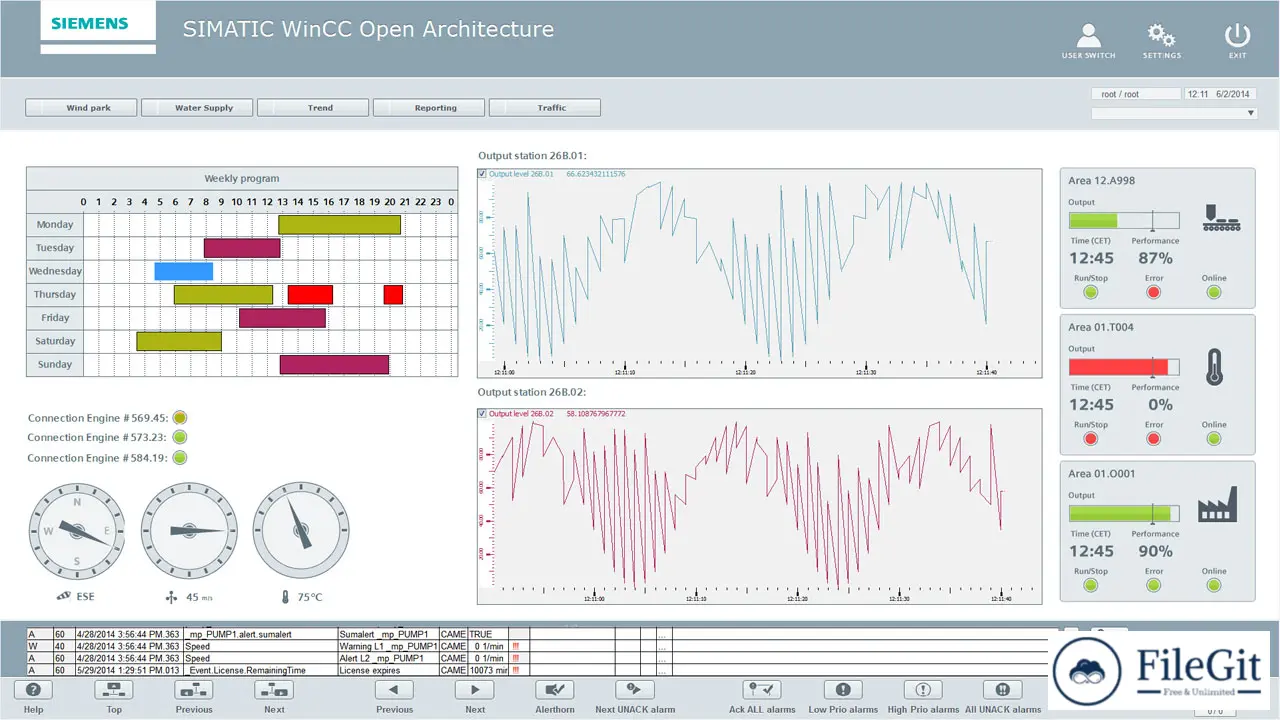
Task: Click Sunday magenta schedule block
Action: pyautogui.click(x=334, y=365)
